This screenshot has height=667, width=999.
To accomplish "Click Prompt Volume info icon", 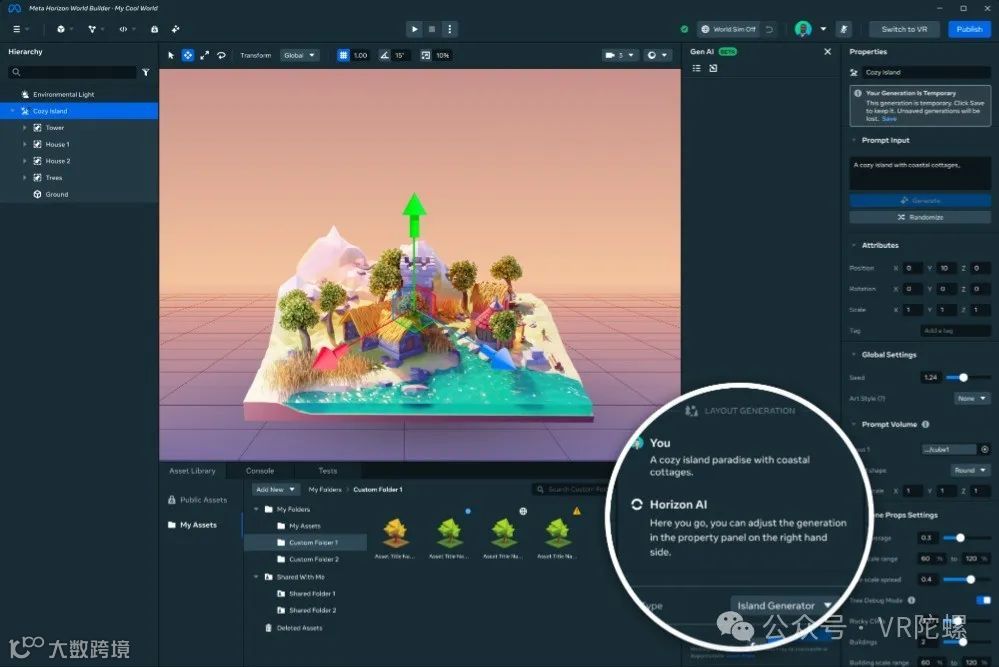I will (925, 424).
